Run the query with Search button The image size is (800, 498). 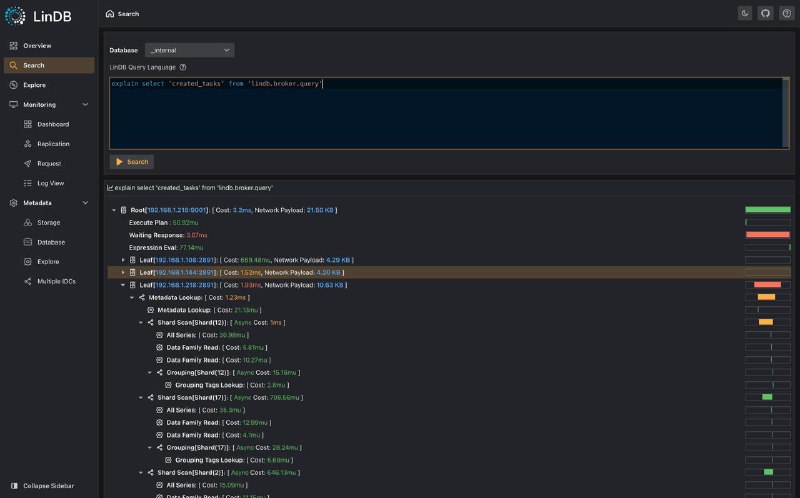[132, 162]
